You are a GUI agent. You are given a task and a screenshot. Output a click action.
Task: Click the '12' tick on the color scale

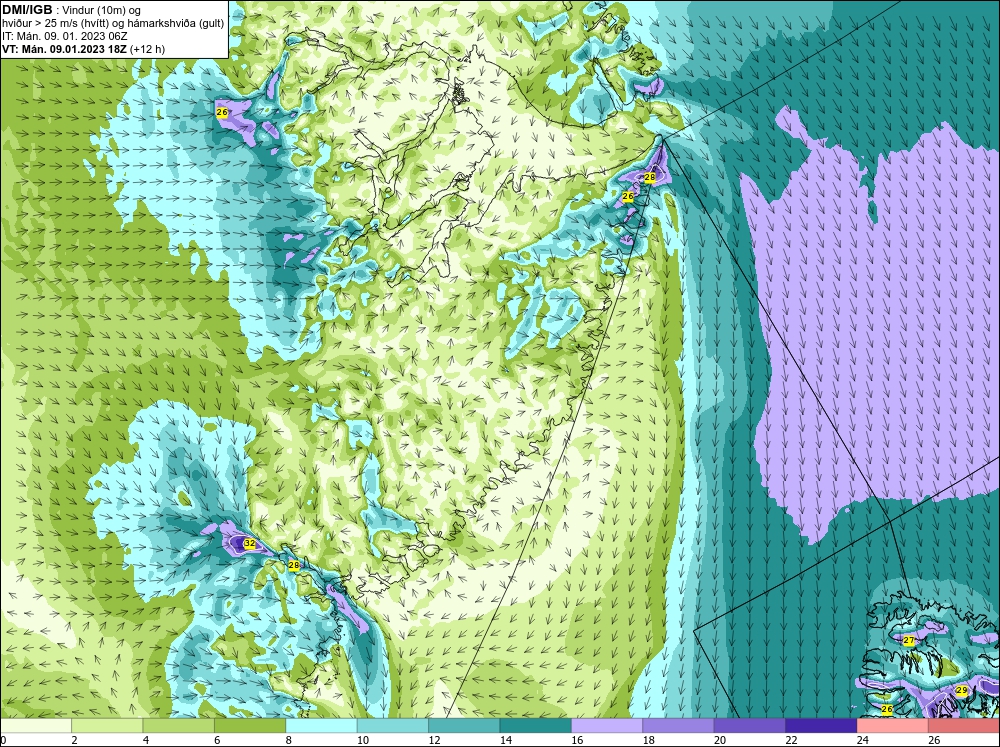(x=434, y=740)
